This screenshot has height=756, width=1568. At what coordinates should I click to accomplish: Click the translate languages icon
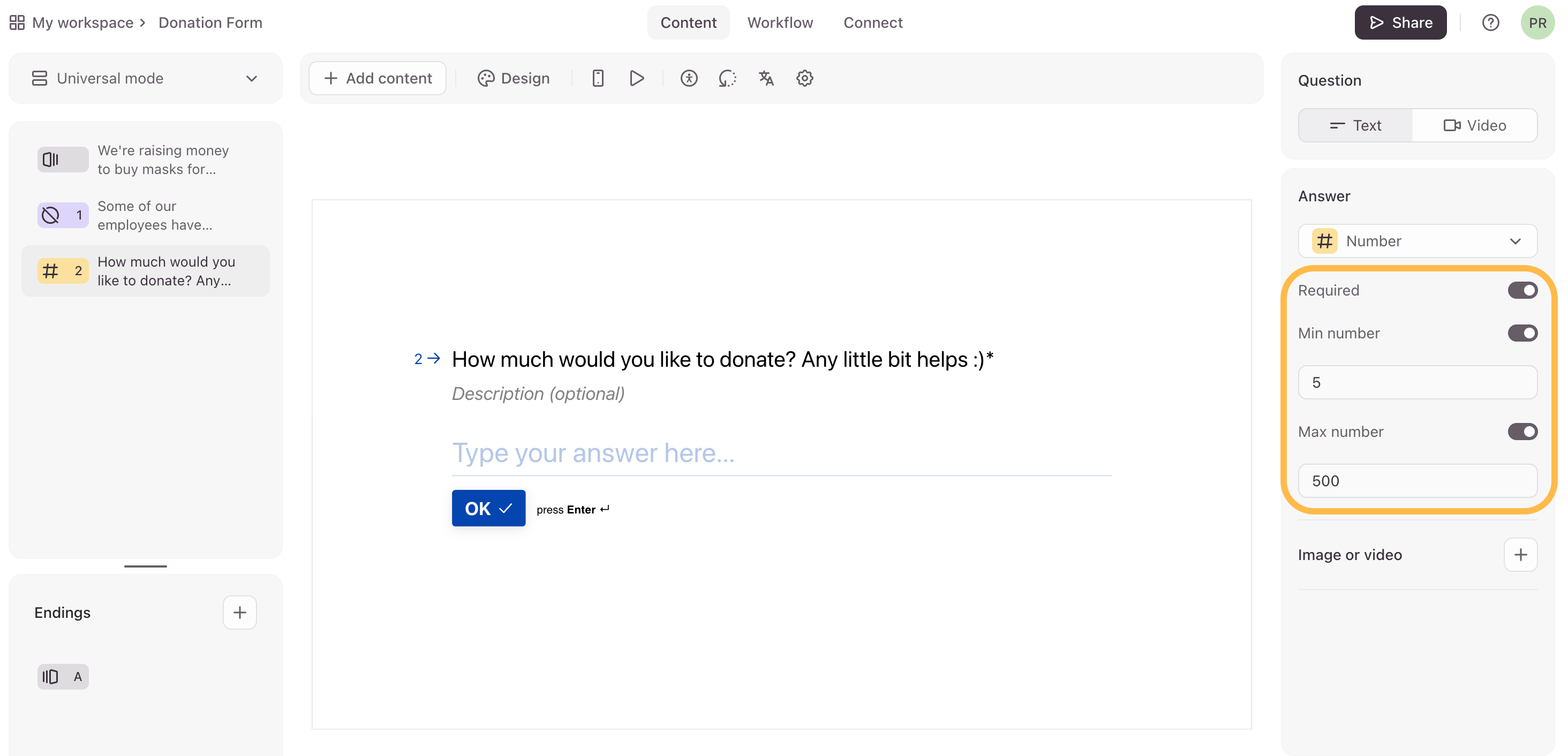pos(766,78)
